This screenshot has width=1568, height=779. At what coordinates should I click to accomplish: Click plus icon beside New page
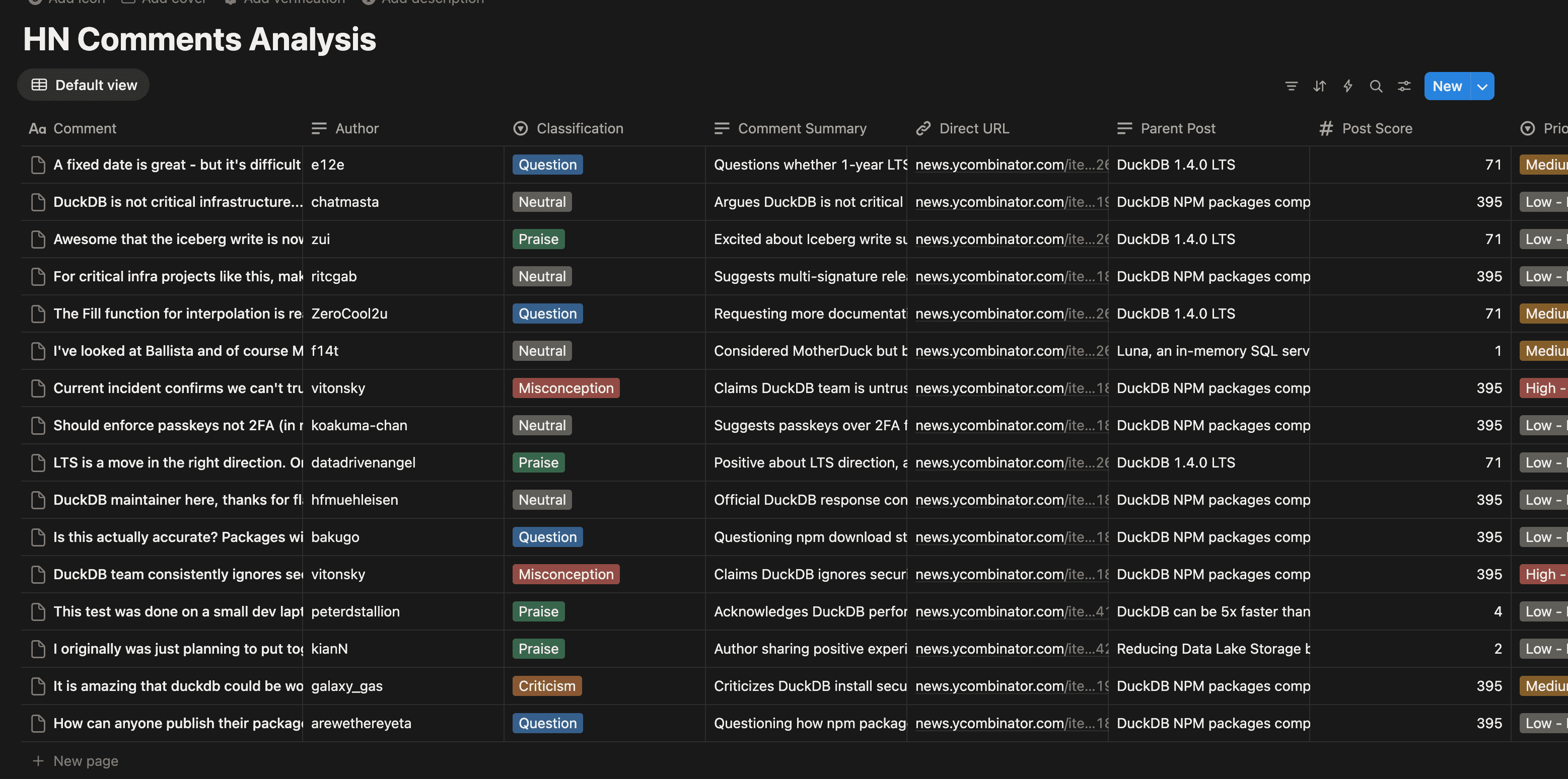point(38,761)
